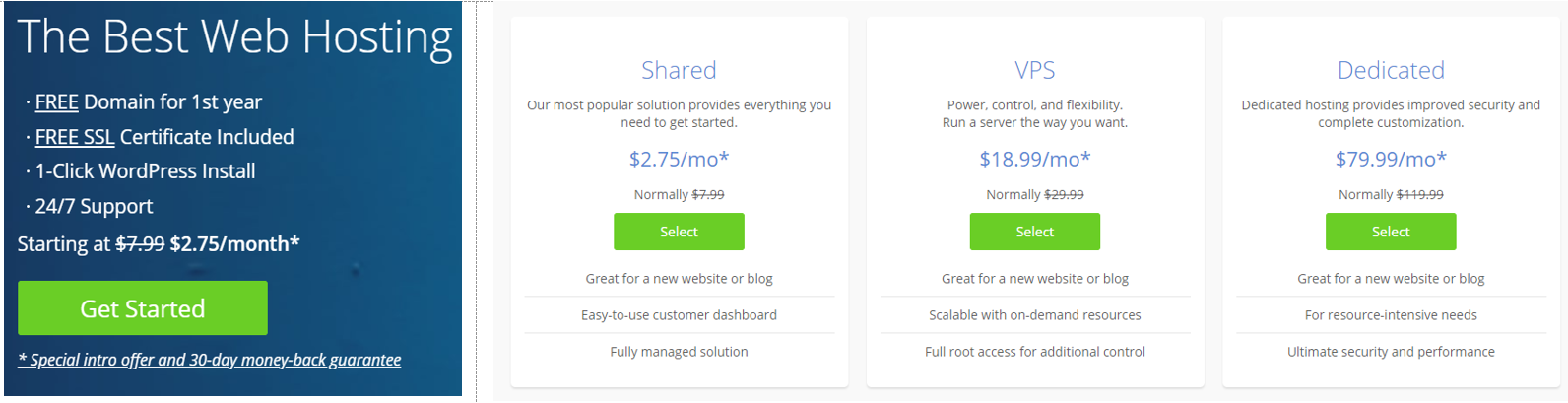Click the Dedicated plan heading

click(1390, 70)
